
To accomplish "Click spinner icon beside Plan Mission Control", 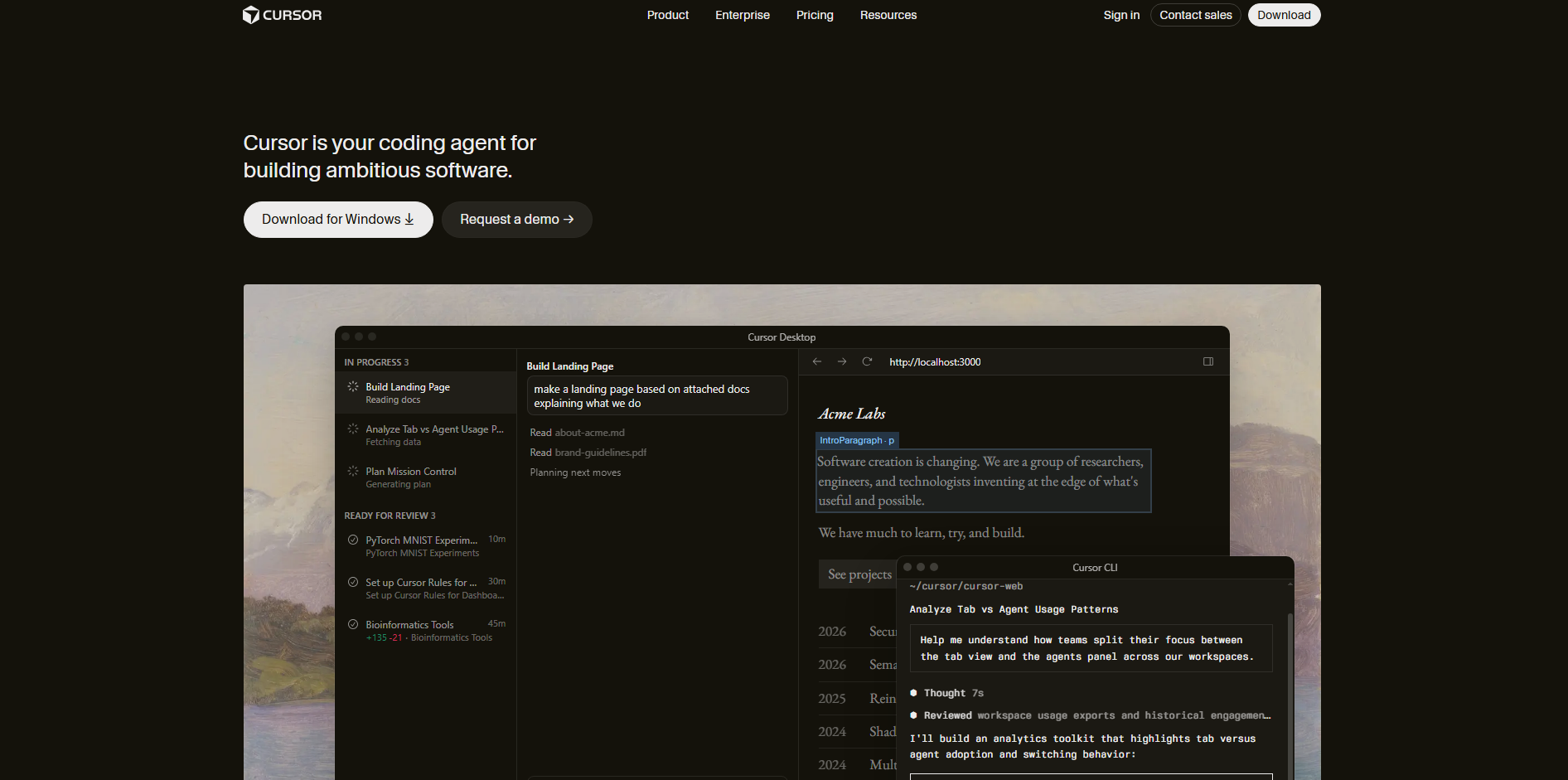I will coord(353,471).
